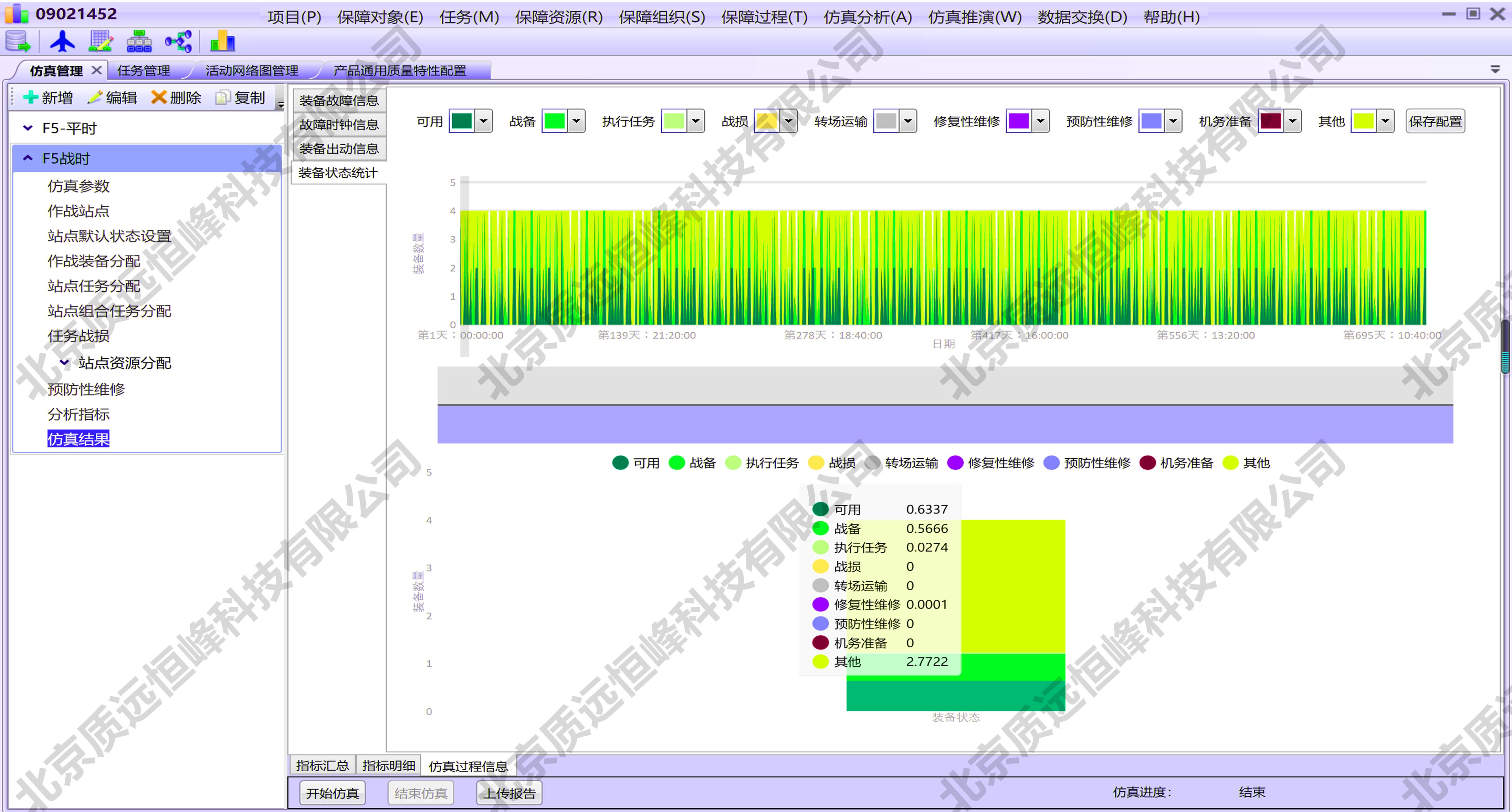Select the 装备故障信息 side tab

click(339, 101)
